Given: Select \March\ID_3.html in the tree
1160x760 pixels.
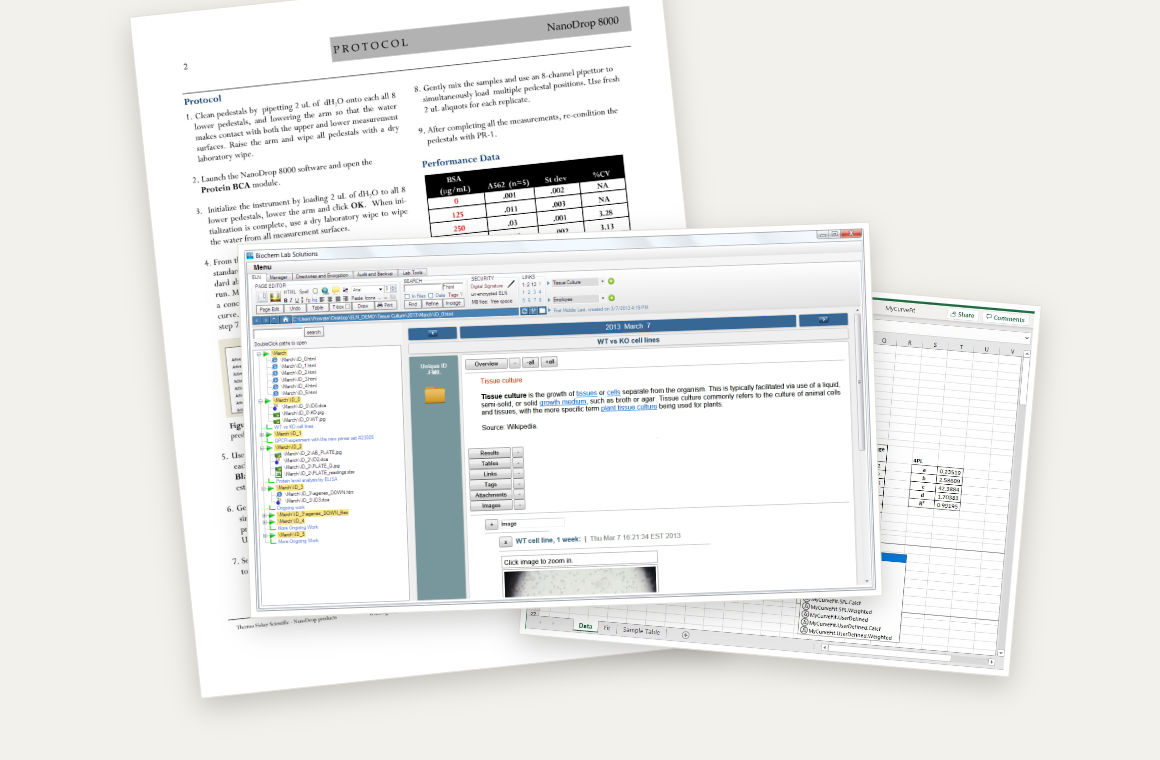Looking at the screenshot, I should click(x=299, y=379).
